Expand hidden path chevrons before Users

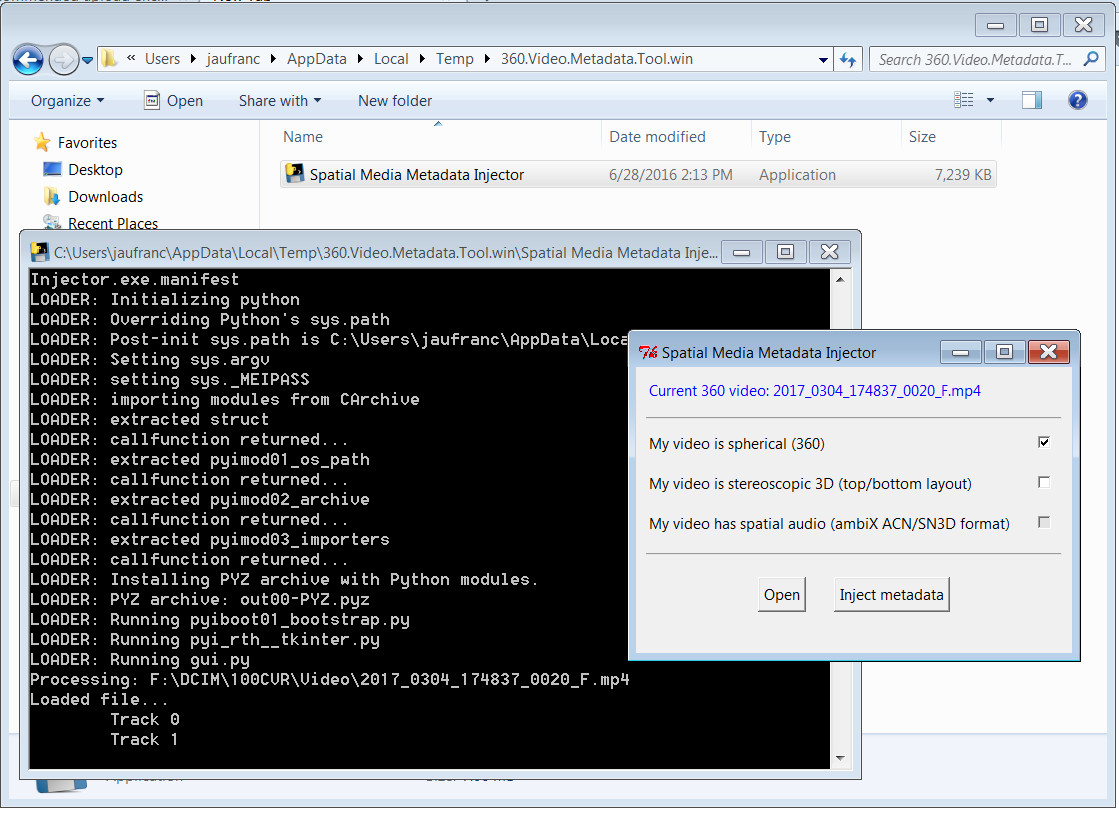pyautogui.click(x=131, y=59)
